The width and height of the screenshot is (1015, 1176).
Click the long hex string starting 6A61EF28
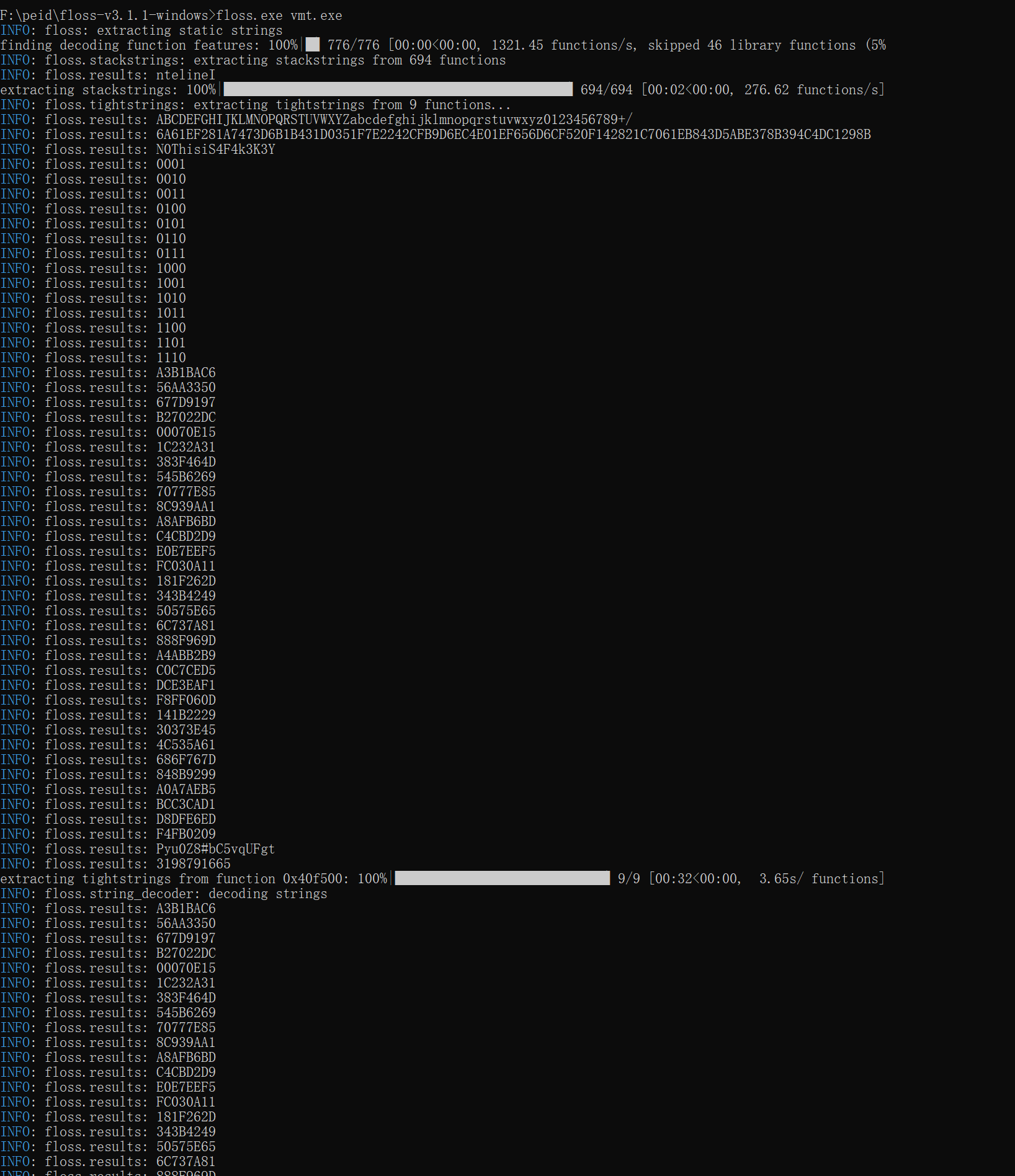[x=513, y=135]
